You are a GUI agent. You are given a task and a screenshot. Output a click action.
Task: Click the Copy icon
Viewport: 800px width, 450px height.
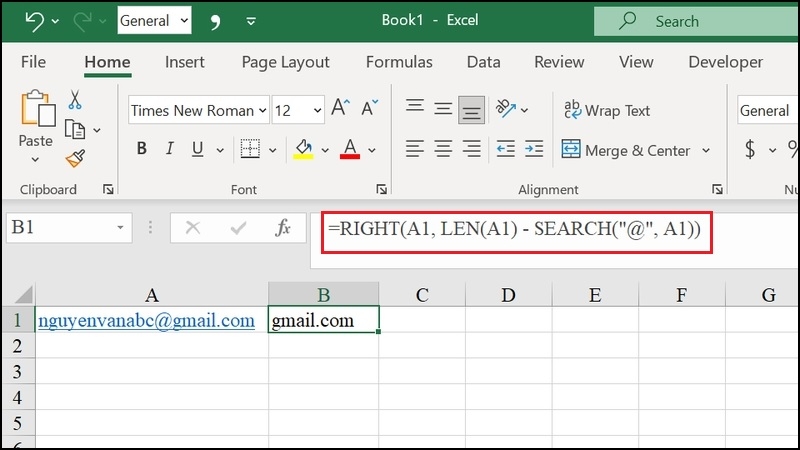tap(75, 130)
